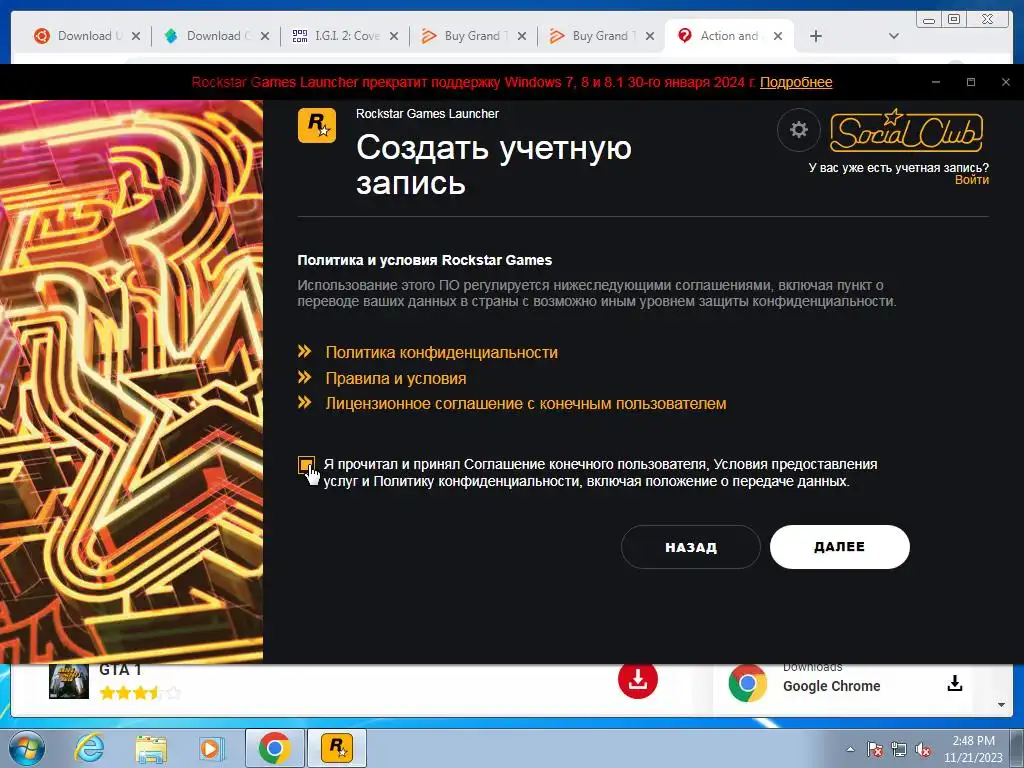Screen dimensions: 1024x768
Task: Click the GTA 1 game thumbnail
Action: [69, 681]
